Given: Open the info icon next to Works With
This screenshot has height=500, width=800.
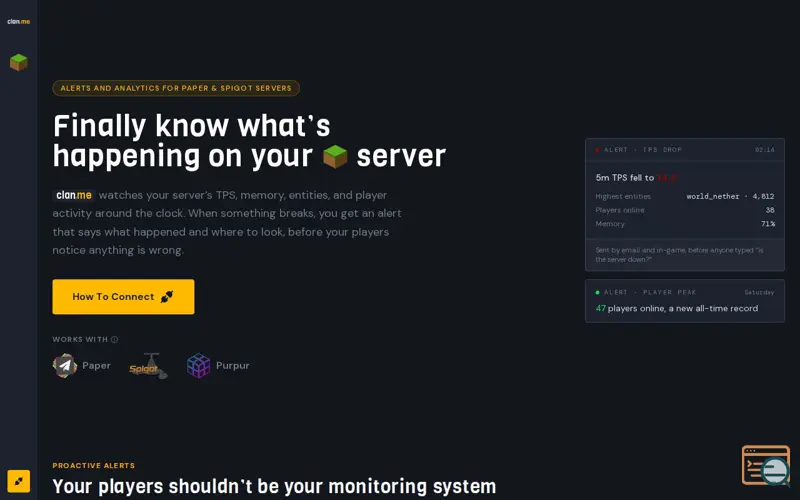Looking at the screenshot, I should coord(114,339).
